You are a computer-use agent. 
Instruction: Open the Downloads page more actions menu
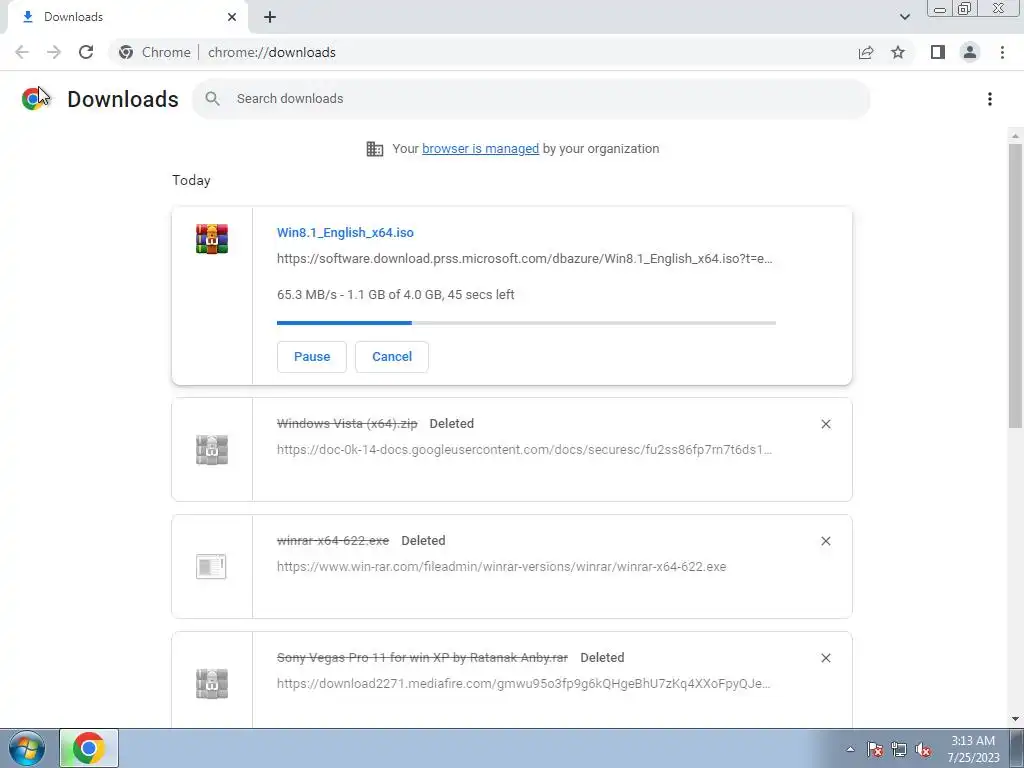pos(990,99)
